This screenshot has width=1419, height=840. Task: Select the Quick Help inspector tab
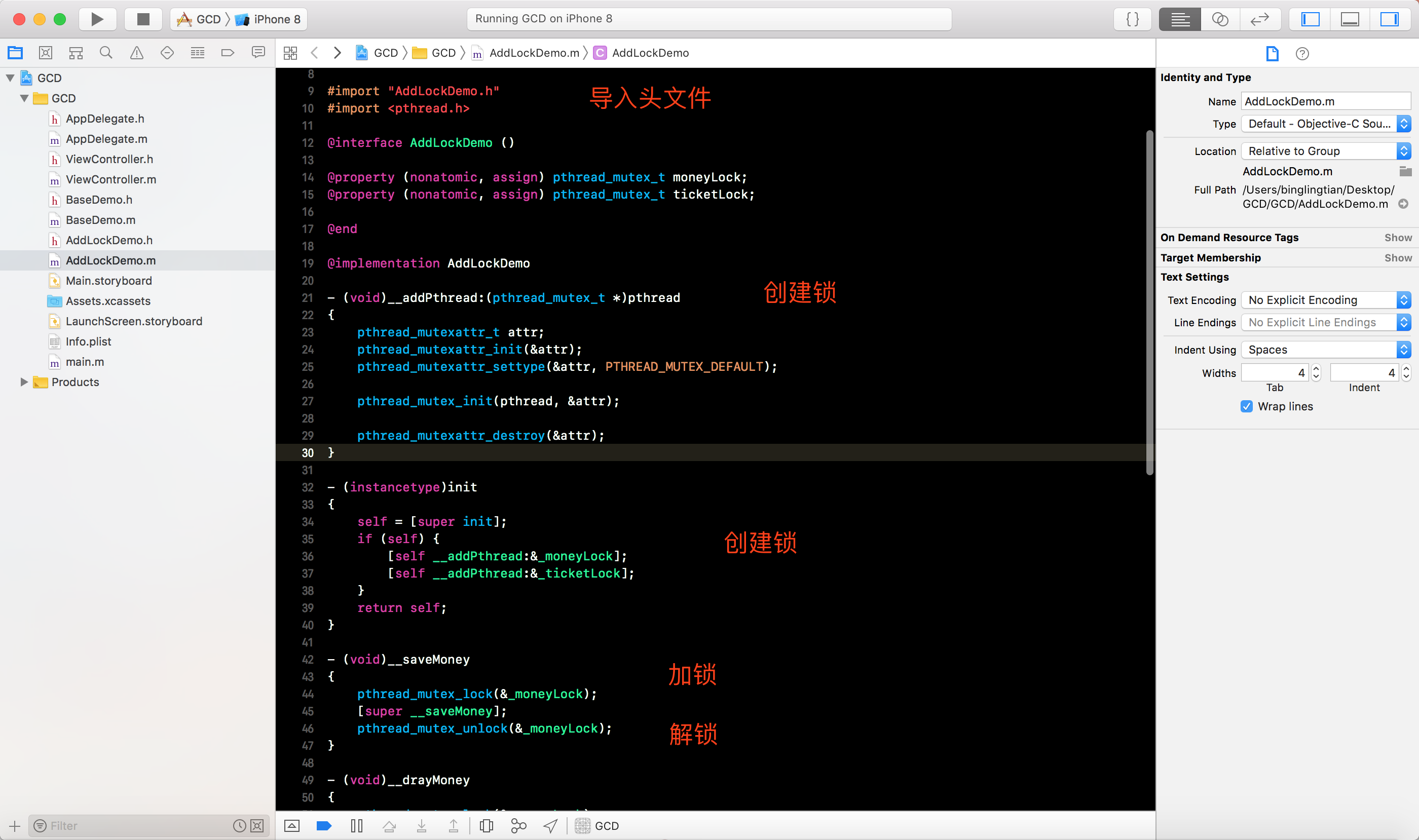click(x=1302, y=54)
